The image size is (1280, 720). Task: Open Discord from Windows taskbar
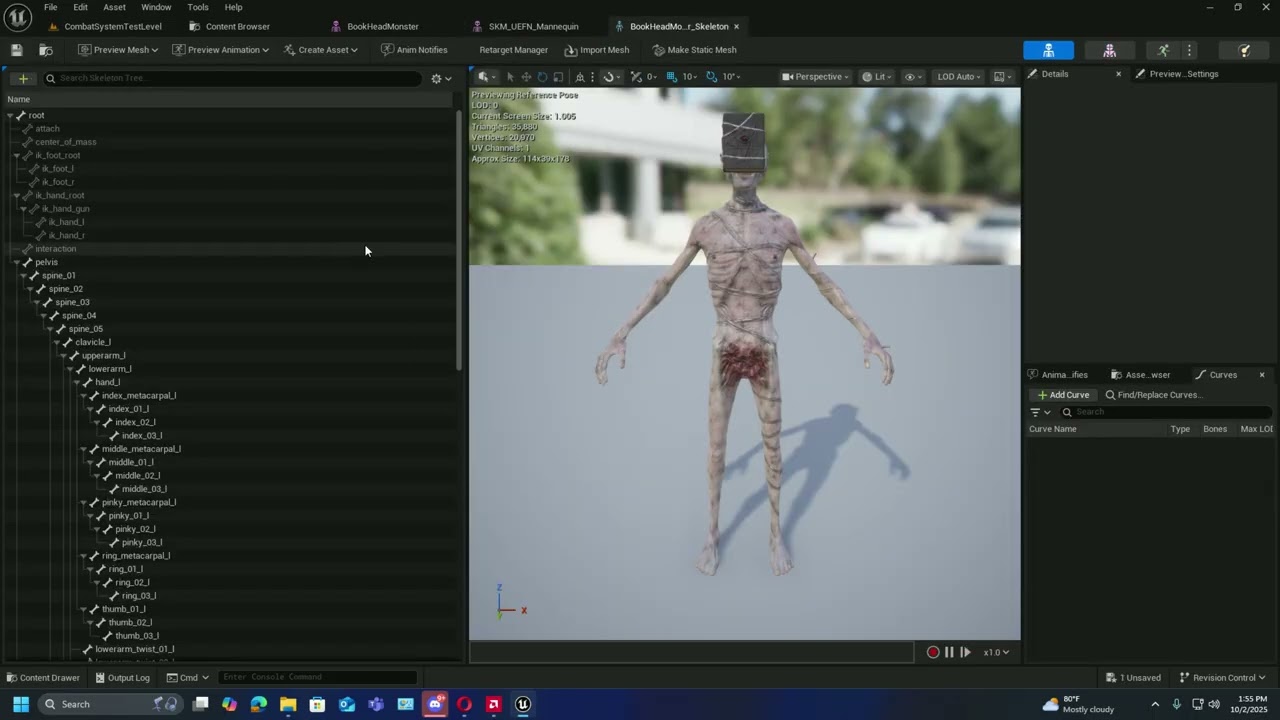point(435,704)
